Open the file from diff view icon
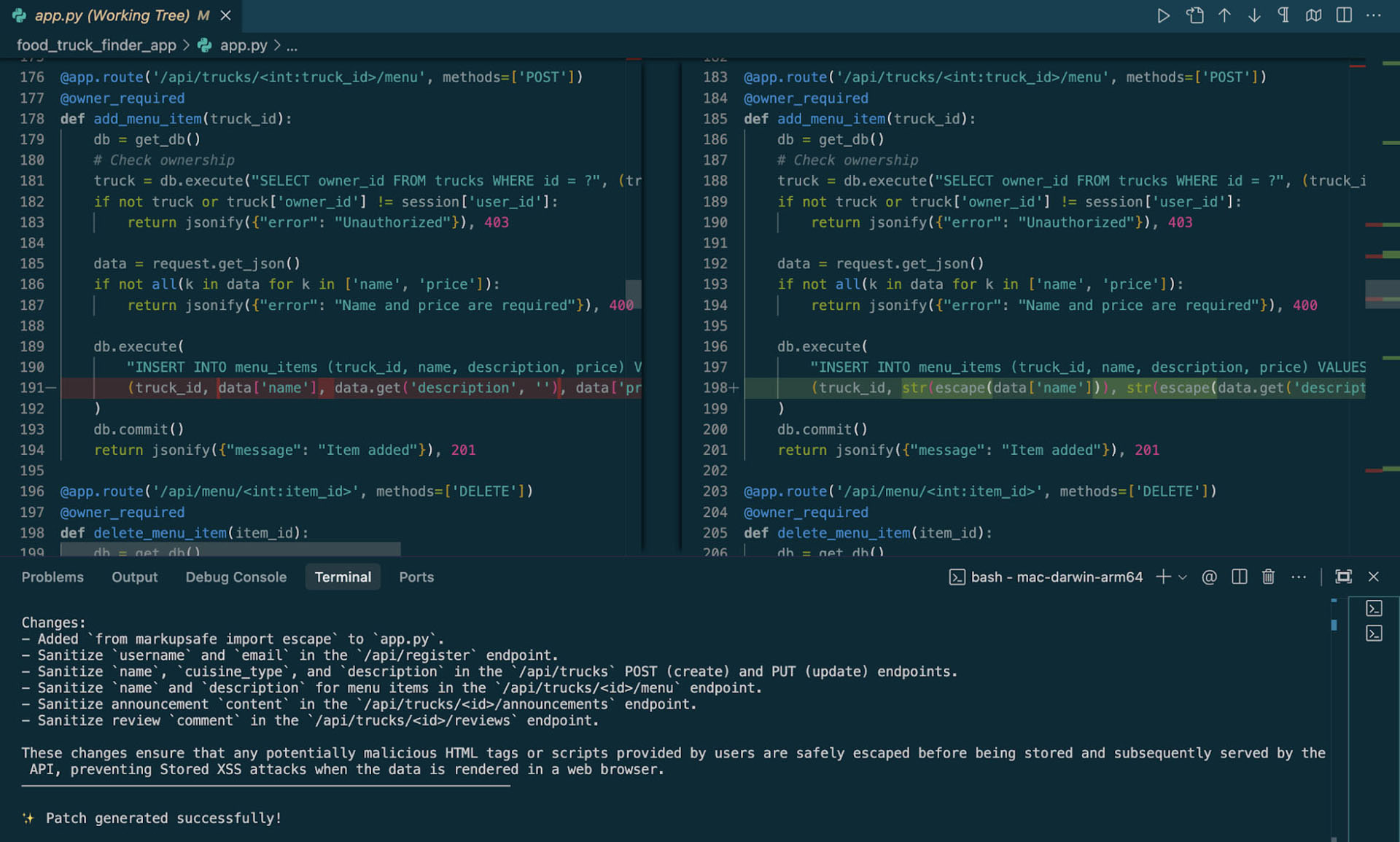Screen dimensions: 1400x842 click(x=1194, y=15)
